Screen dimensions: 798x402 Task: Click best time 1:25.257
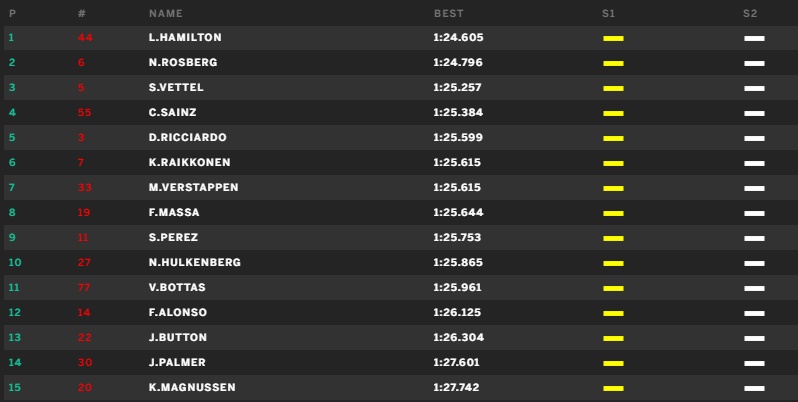coord(457,88)
